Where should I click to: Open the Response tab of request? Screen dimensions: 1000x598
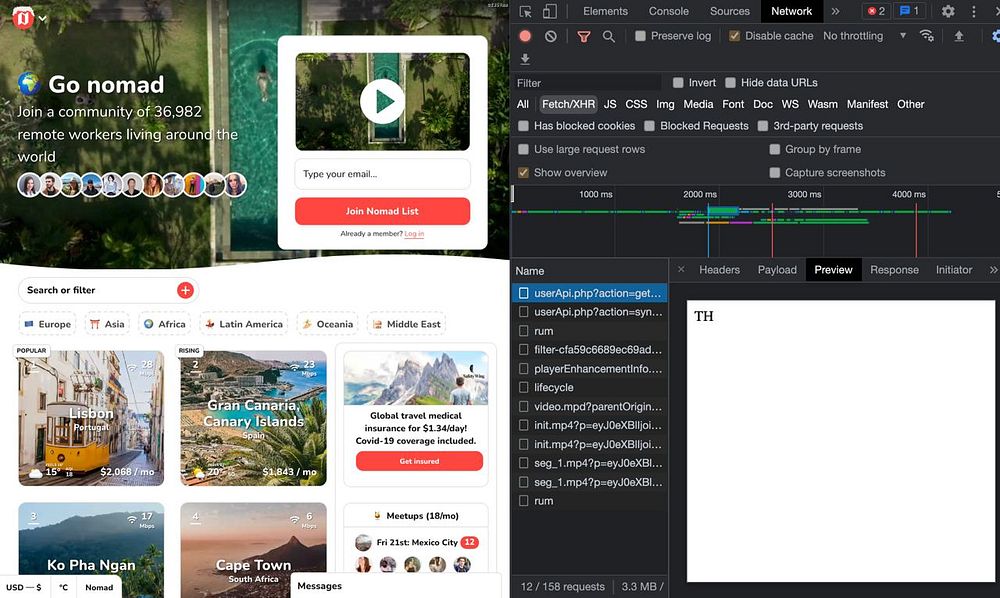(894, 270)
